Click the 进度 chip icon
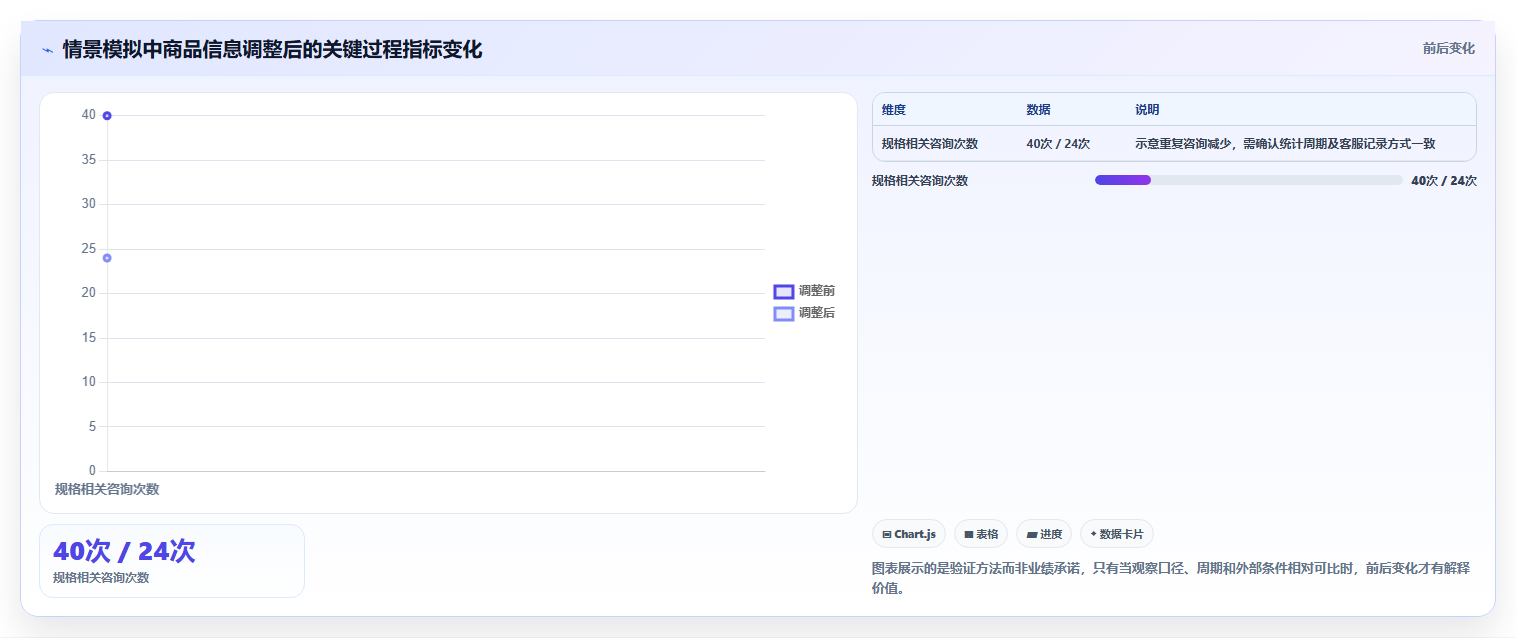 click(x=1031, y=535)
